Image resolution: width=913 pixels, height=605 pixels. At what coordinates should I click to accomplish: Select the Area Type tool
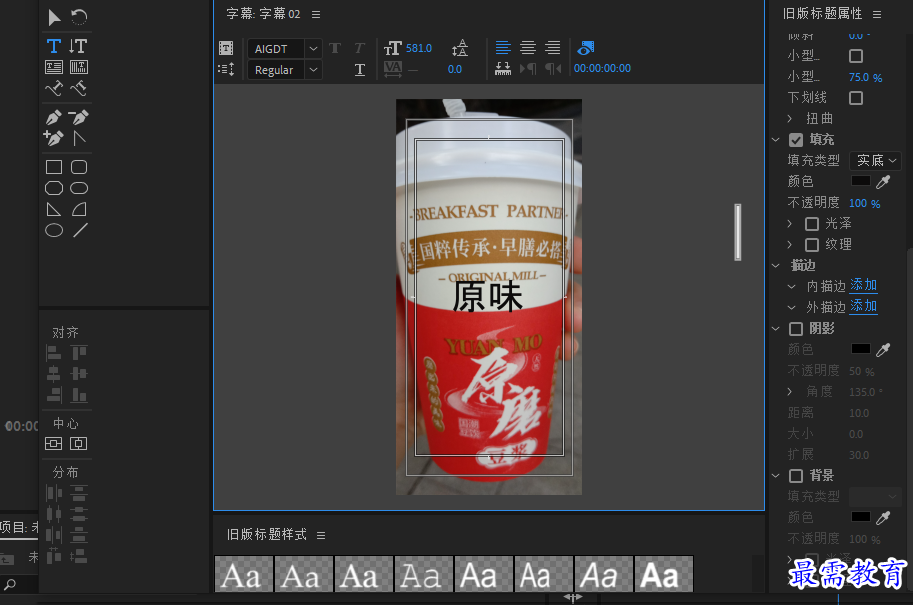[54, 67]
